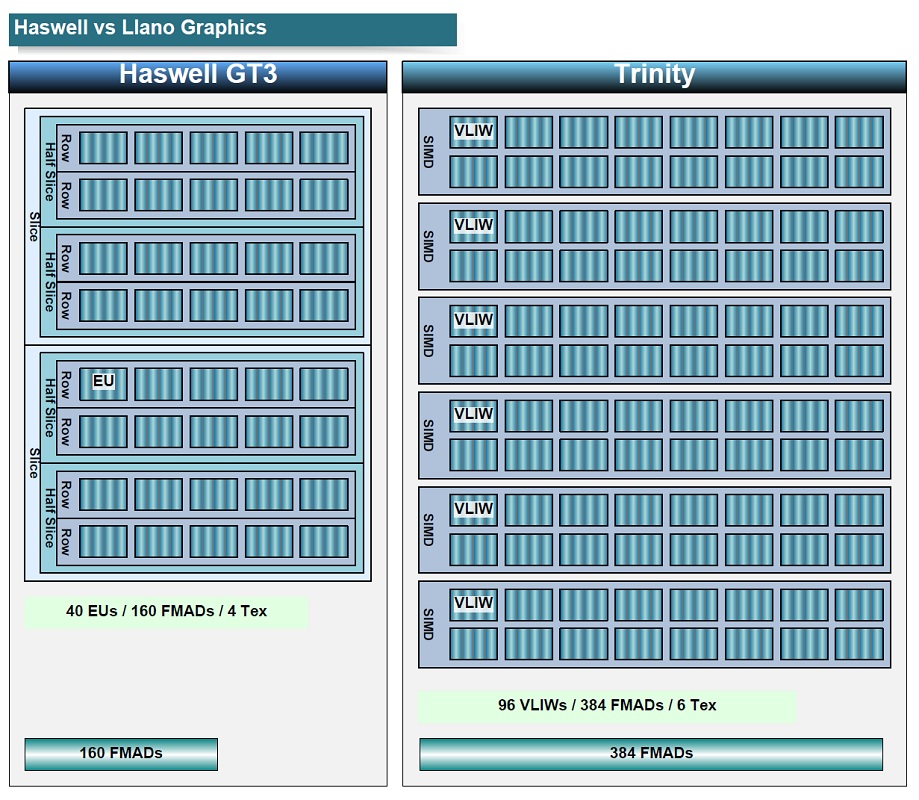This screenshot has height=800, width=919.
Task: Click the 96 VLIWs / 384 FMADs / 6 Tex label
Action: coord(606,705)
